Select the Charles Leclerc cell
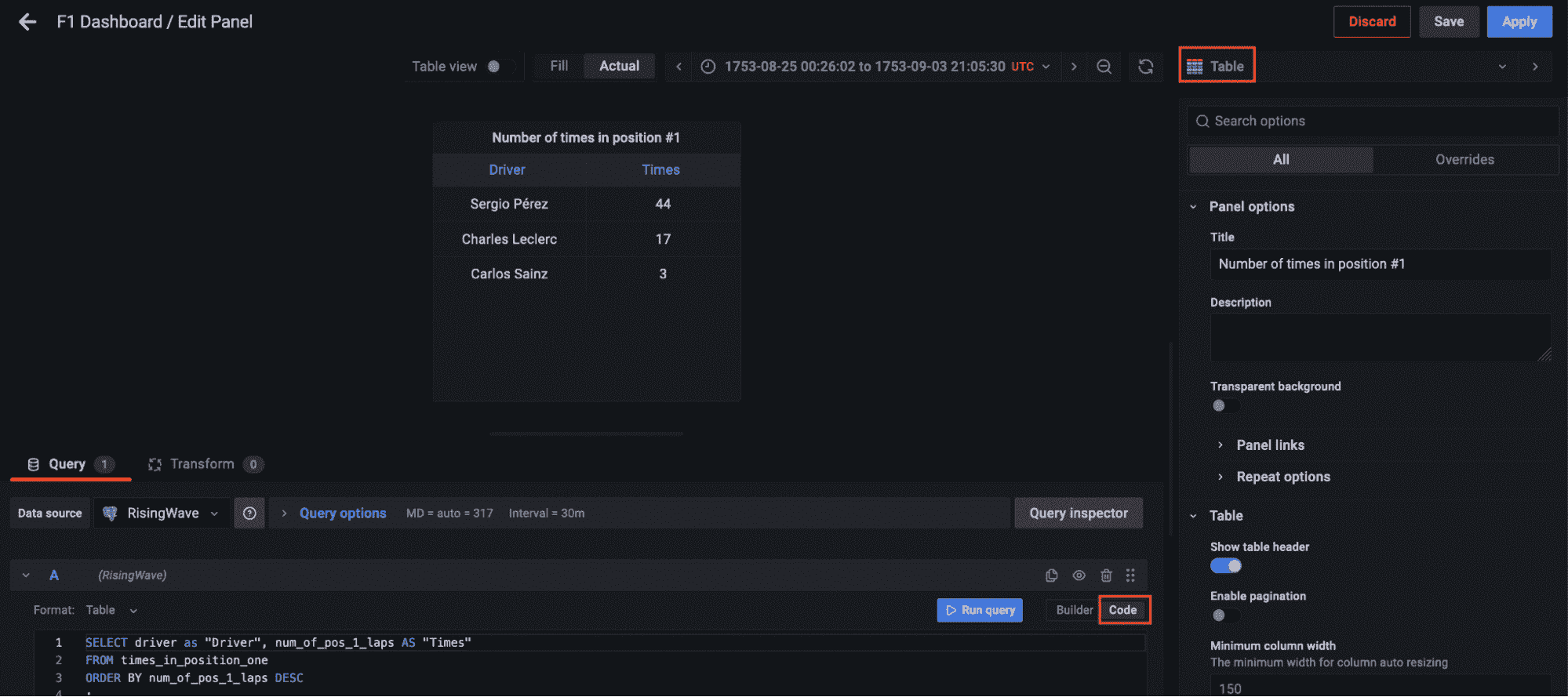1568x697 pixels. coord(509,239)
